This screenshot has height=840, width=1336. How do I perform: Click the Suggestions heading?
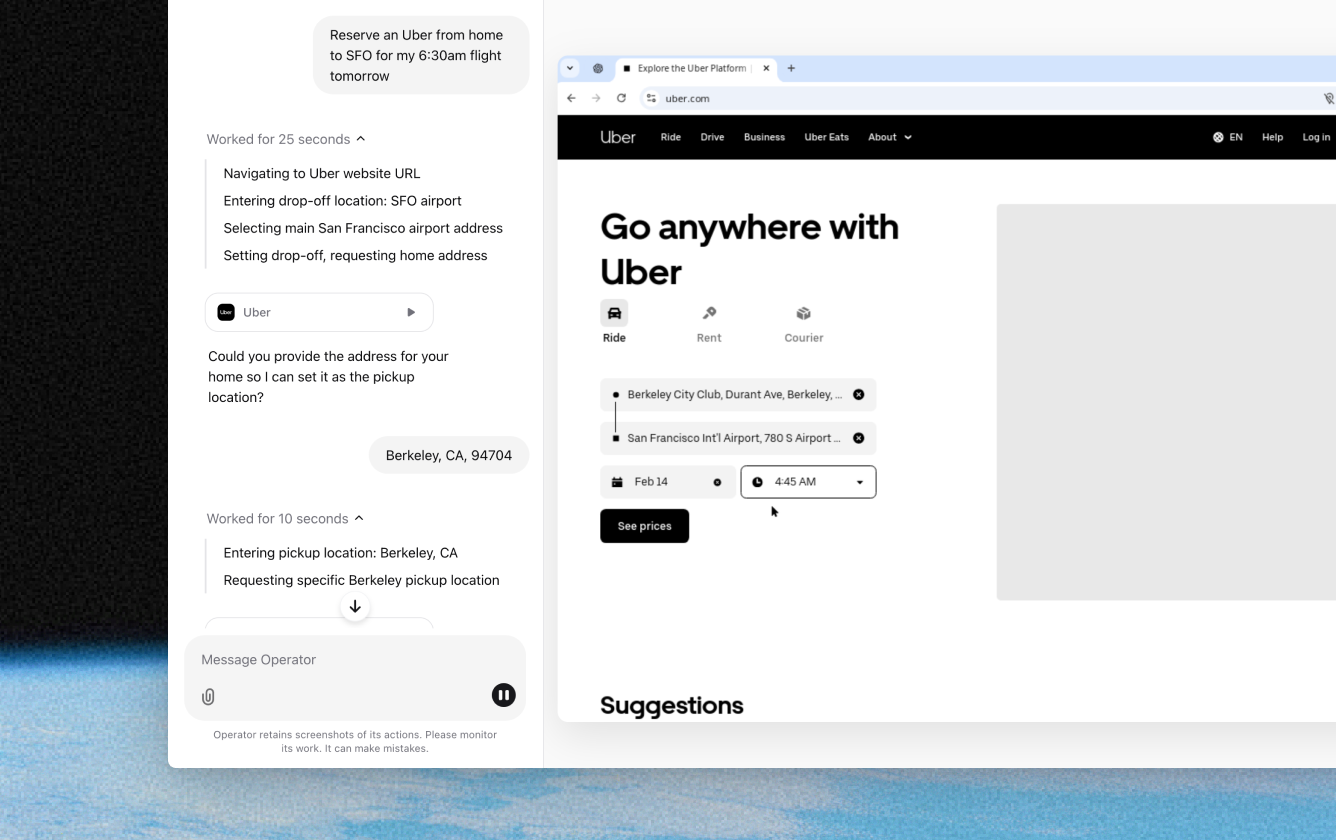pos(672,705)
